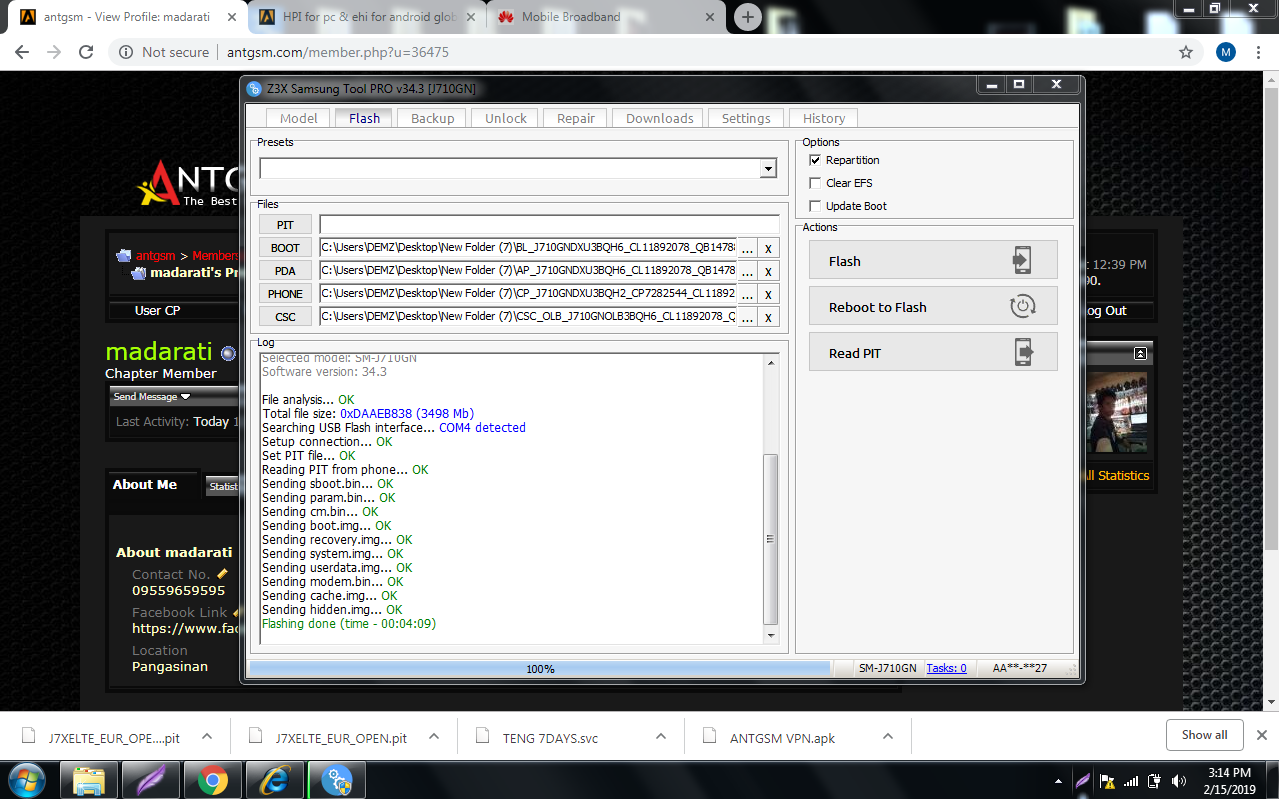Click the Tasks: 0 link
Image resolution: width=1279 pixels, height=799 pixels.
pos(946,668)
